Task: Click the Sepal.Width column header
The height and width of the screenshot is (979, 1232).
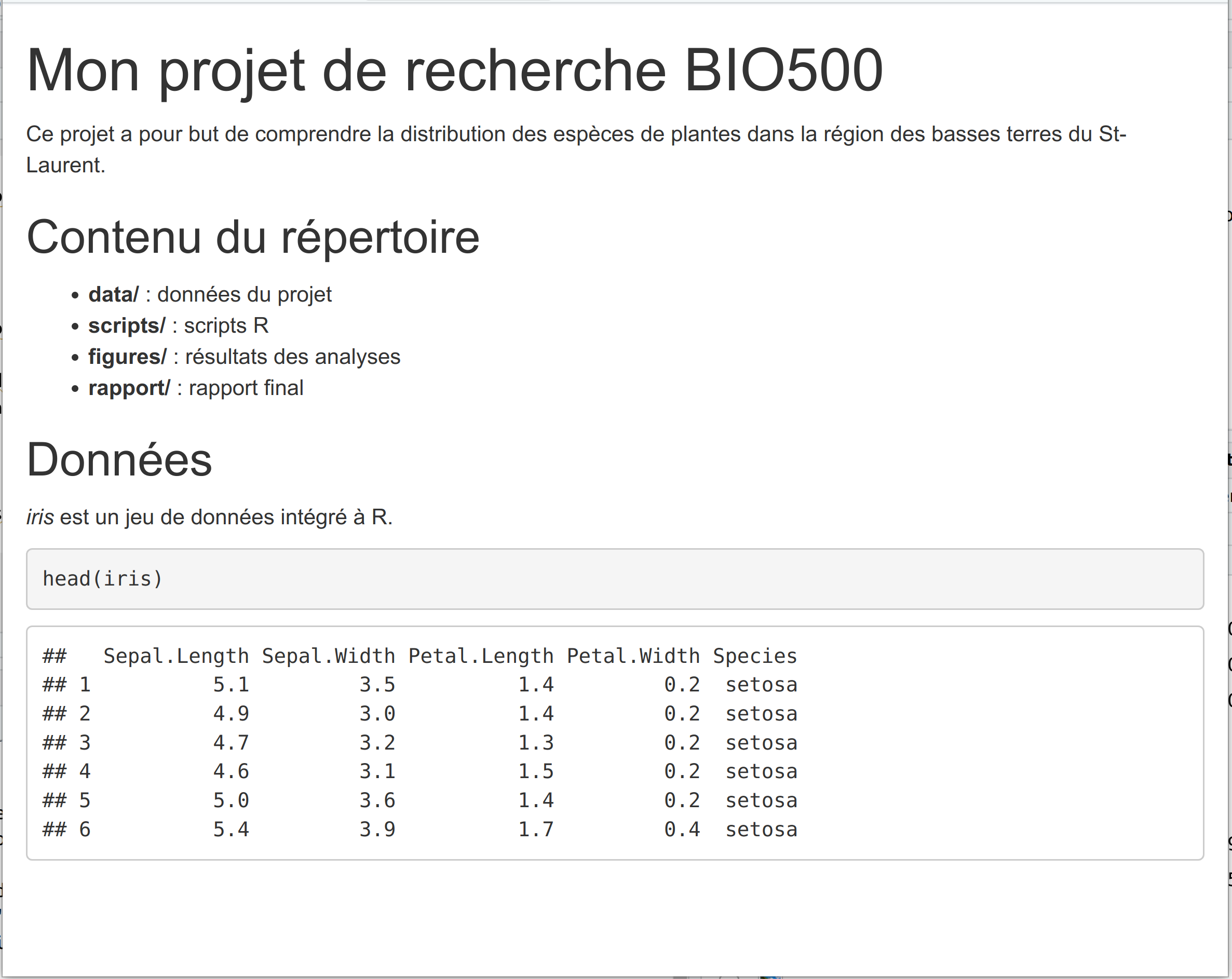Action: (329, 656)
